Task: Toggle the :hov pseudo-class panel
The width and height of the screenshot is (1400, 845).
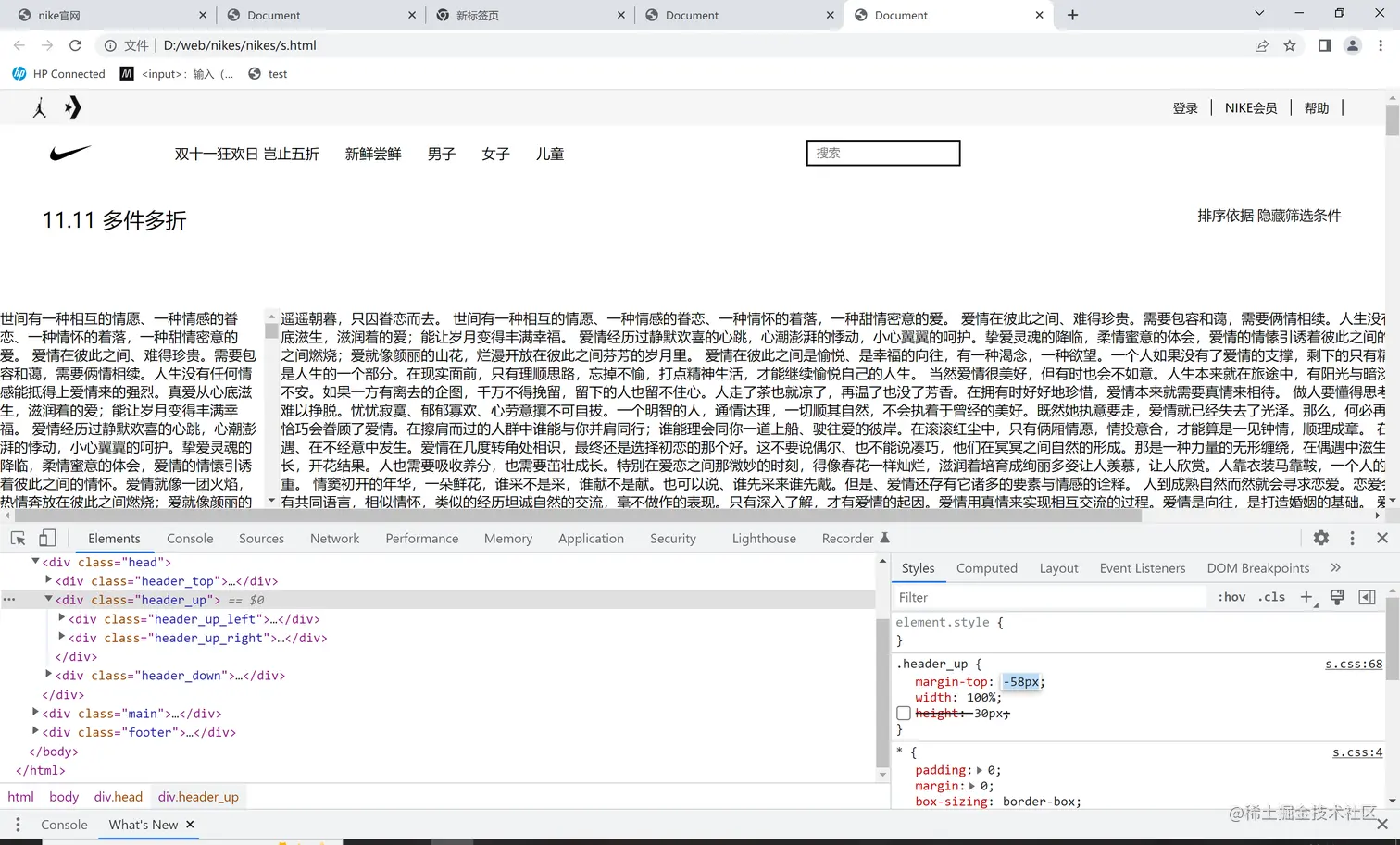Action: [1231, 597]
